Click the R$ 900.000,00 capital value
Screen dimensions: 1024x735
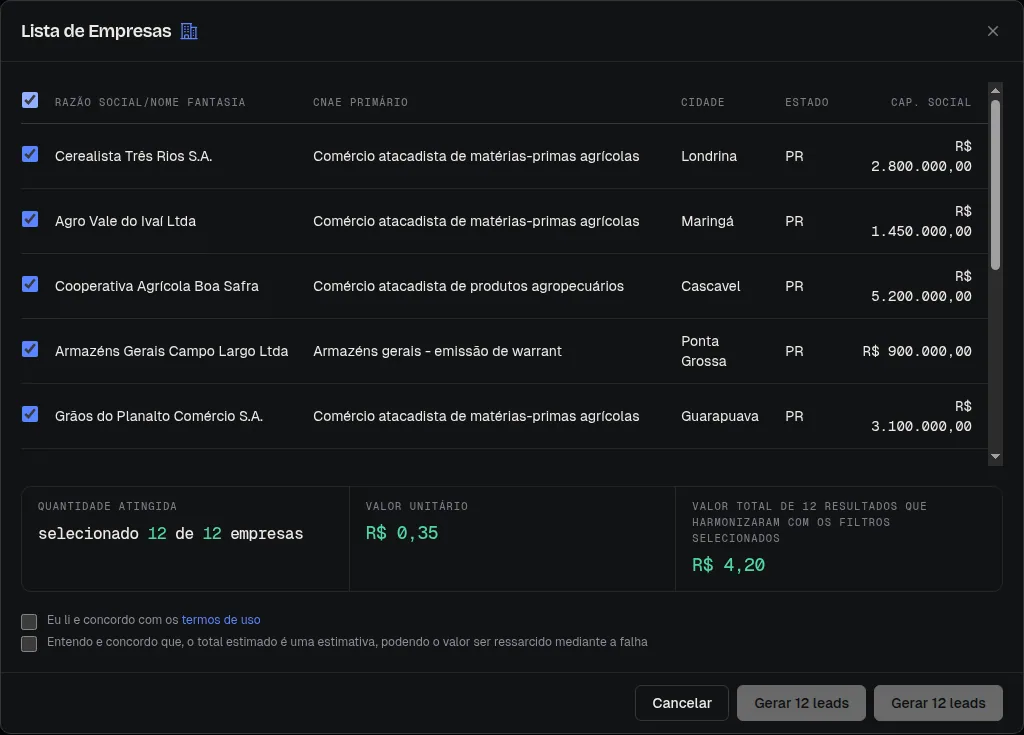click(917, 351)
